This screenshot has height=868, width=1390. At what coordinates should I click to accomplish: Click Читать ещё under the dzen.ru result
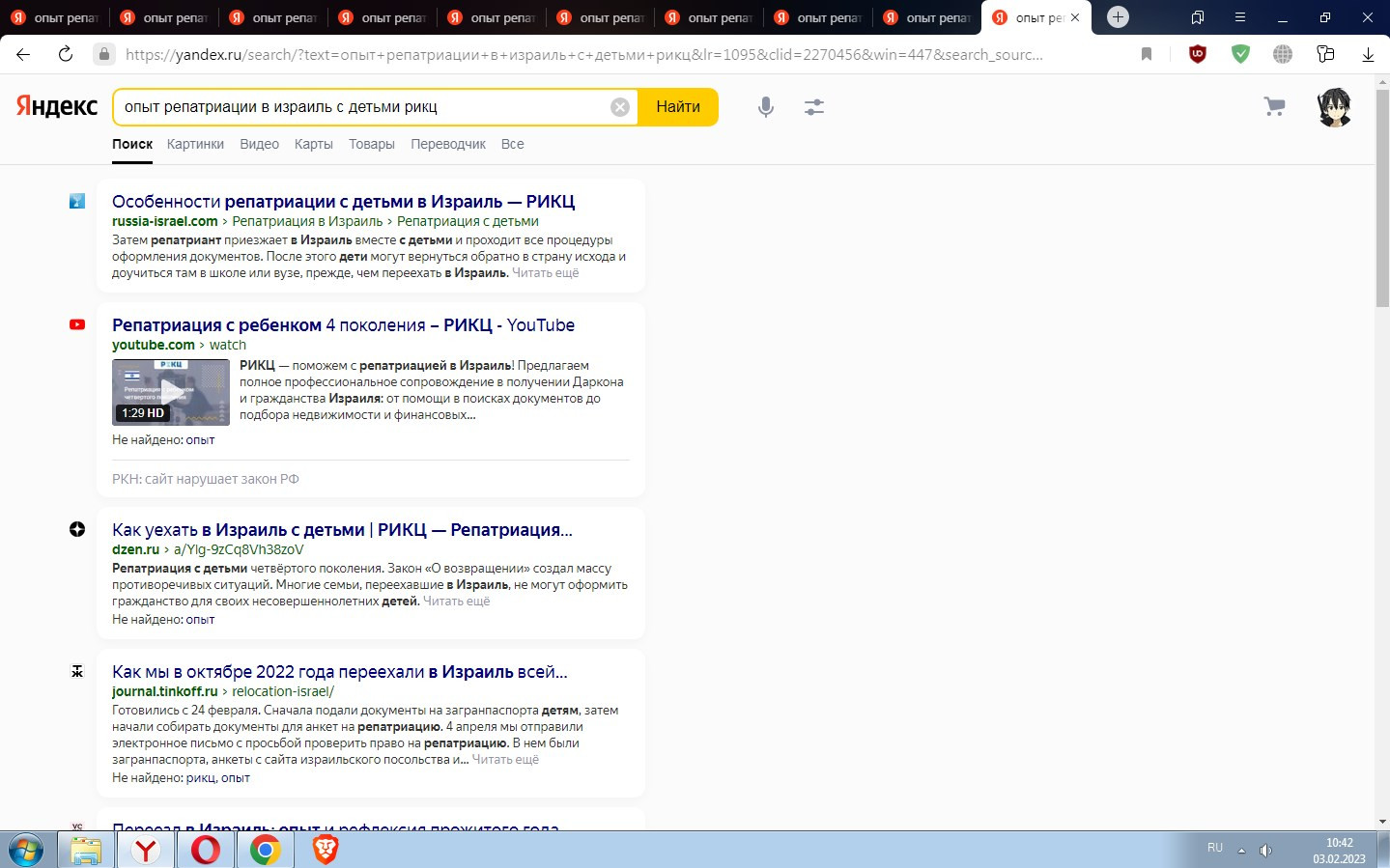457,602
